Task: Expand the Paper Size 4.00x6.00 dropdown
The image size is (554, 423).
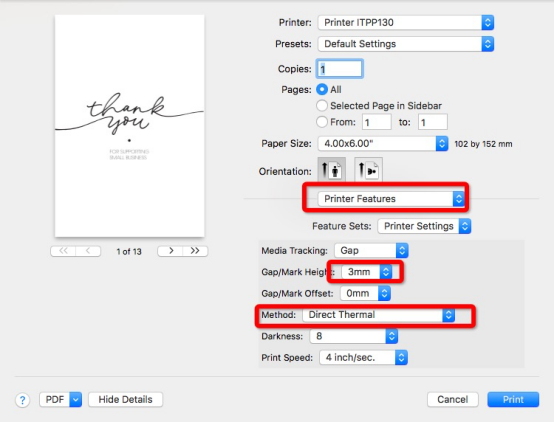Action: coord(383,143)
